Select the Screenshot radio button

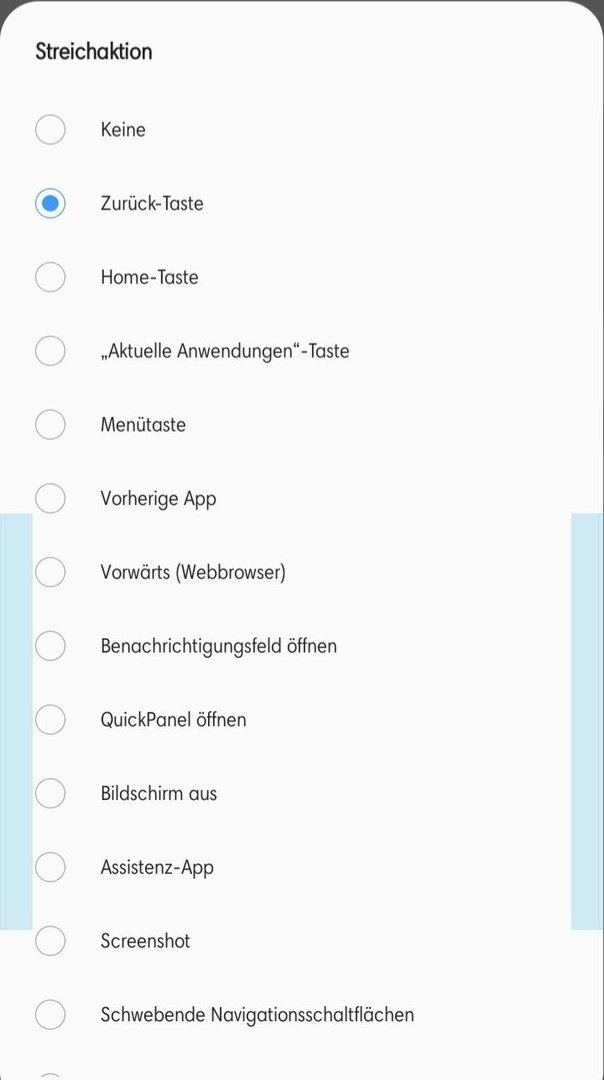(x=50, y=940)
